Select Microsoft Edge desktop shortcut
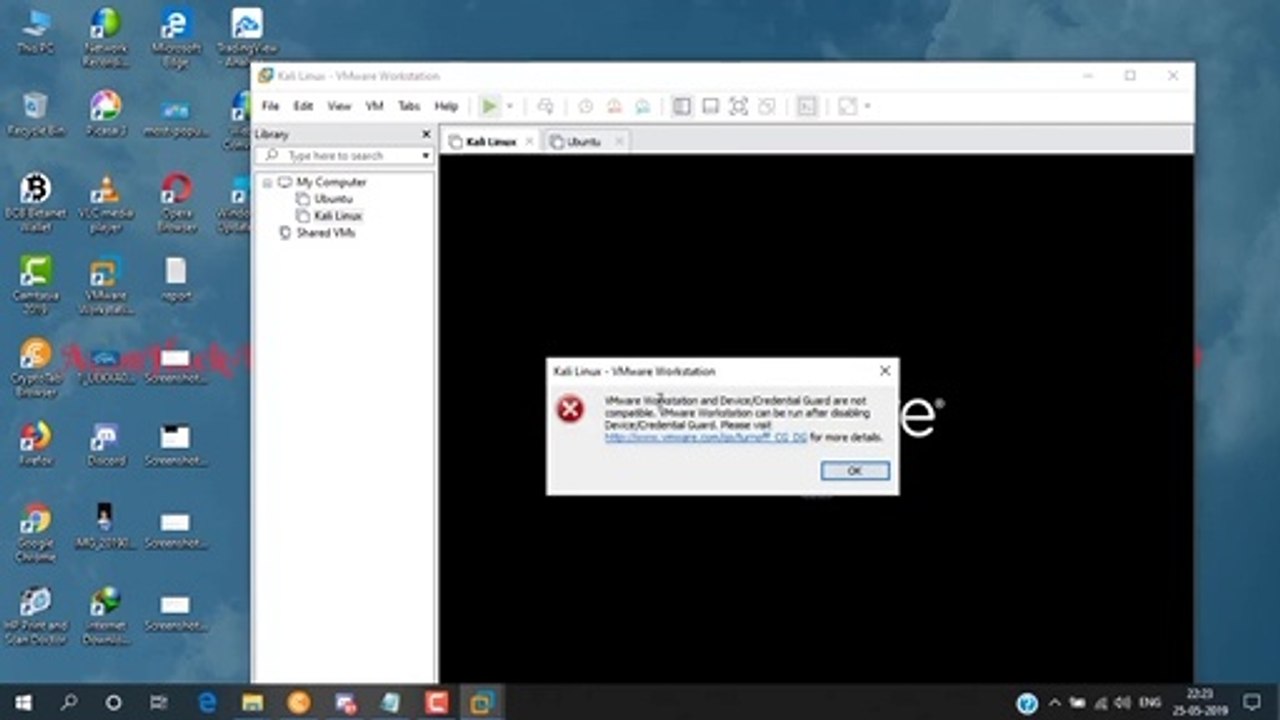This screenshot has width=1280, height=720. pyautogui.click(x=175, y=36)
